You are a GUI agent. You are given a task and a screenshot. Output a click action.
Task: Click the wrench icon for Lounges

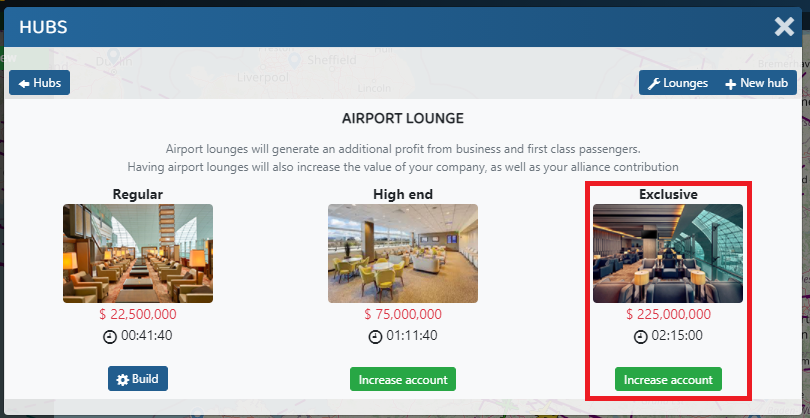(654, 84)
